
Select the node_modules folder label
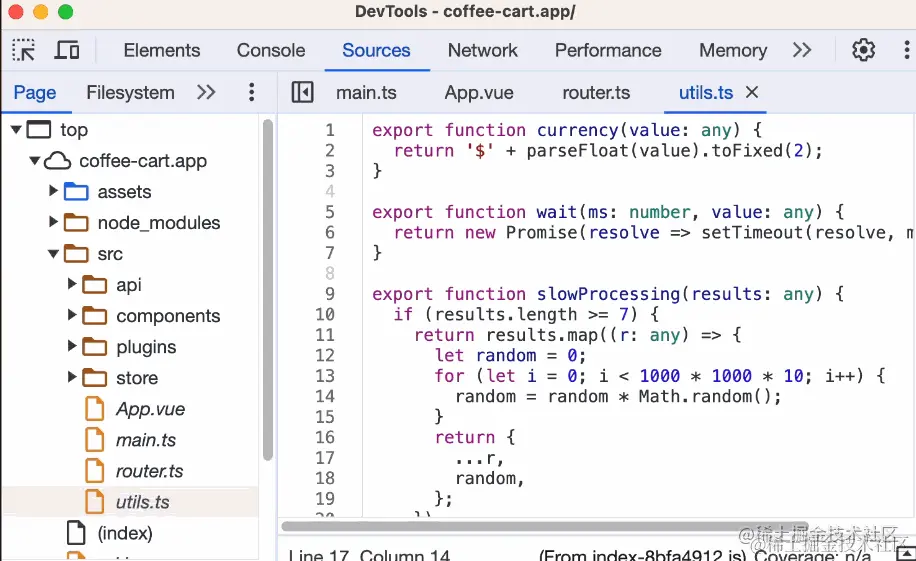pyautogui.click(x=159, y=223)
